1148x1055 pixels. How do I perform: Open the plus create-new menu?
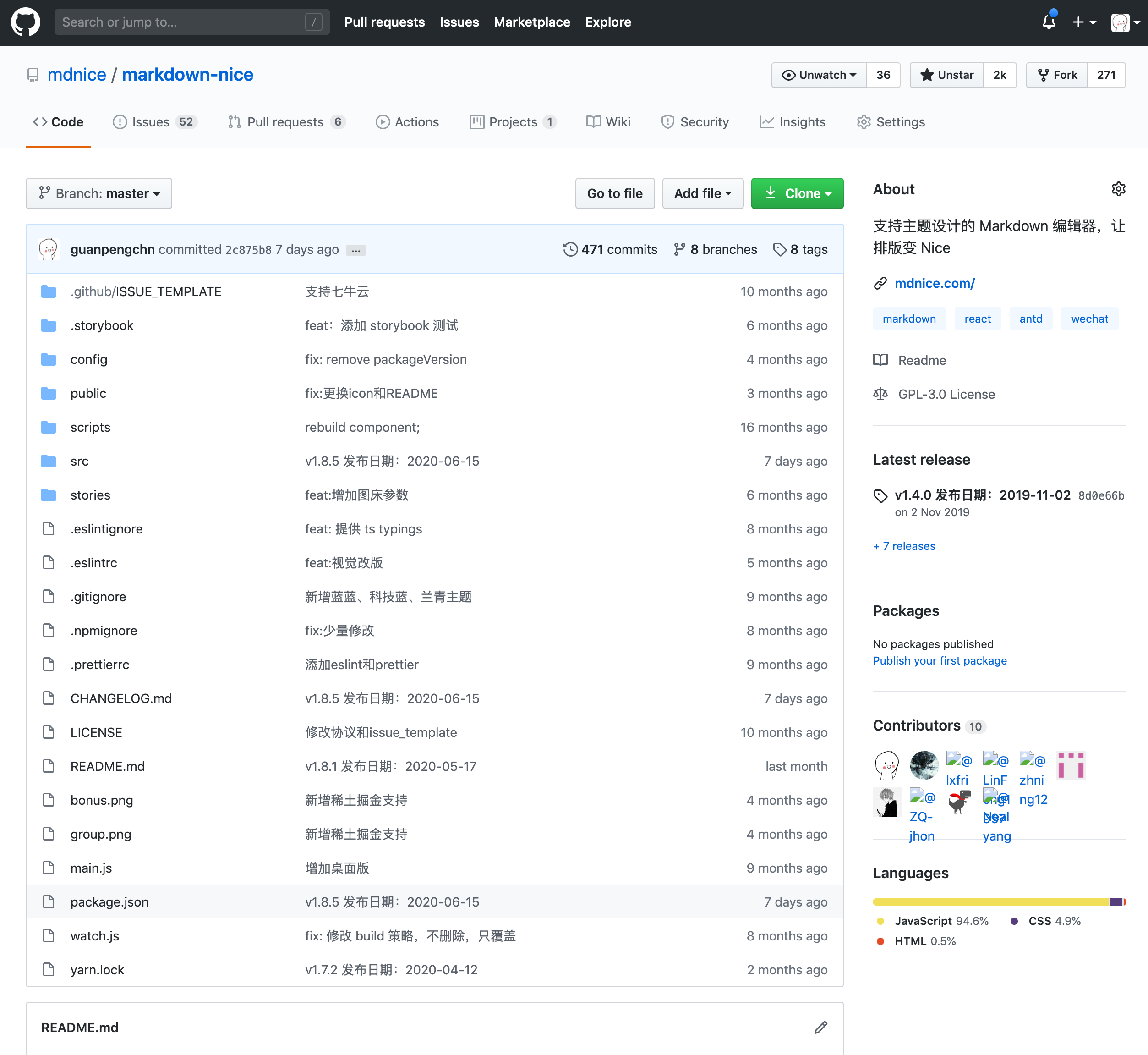pyautogui.click(x=1083, y=22)
